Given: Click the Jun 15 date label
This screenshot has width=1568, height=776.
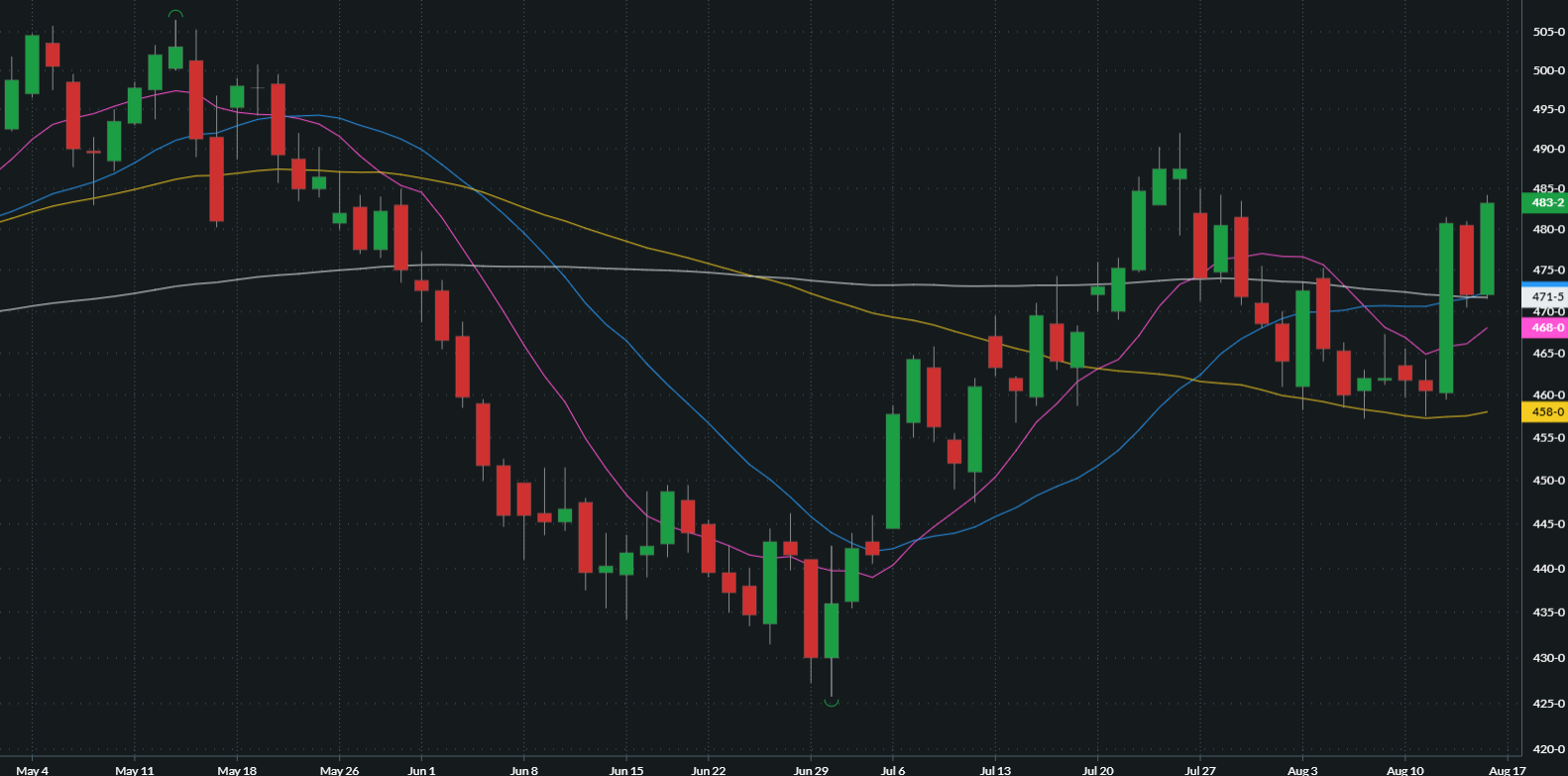Looking at the screenshot, I should pos(626,770).
